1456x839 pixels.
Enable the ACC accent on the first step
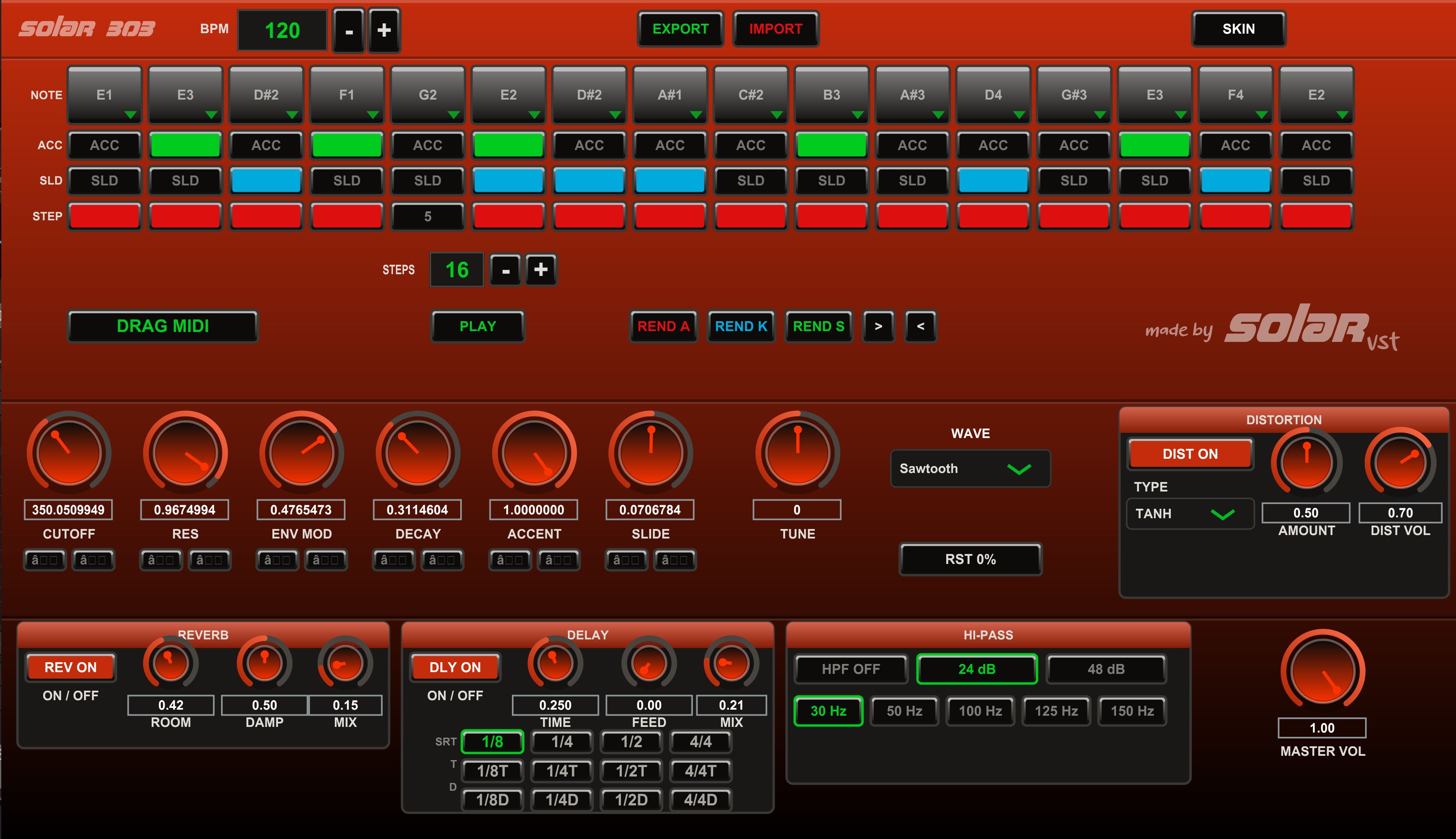click(x=103, y=145)
